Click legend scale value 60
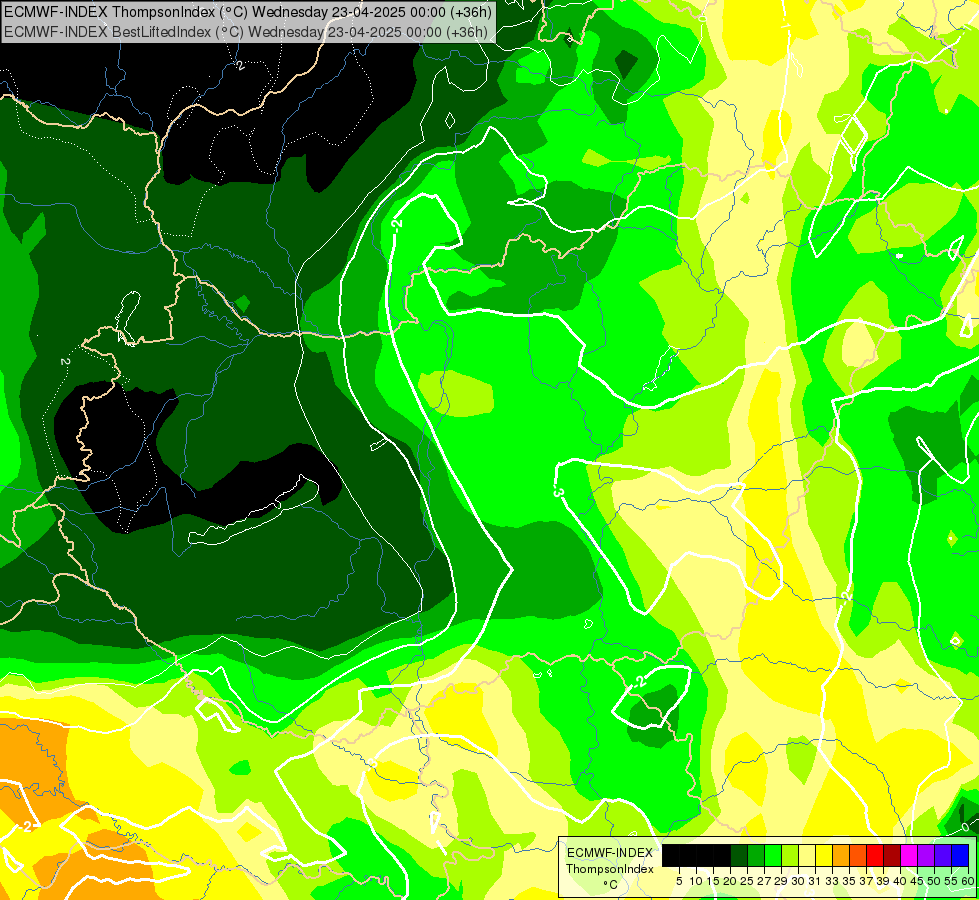The height and width of the screenshot is (900, 979). tap(968, 881)
